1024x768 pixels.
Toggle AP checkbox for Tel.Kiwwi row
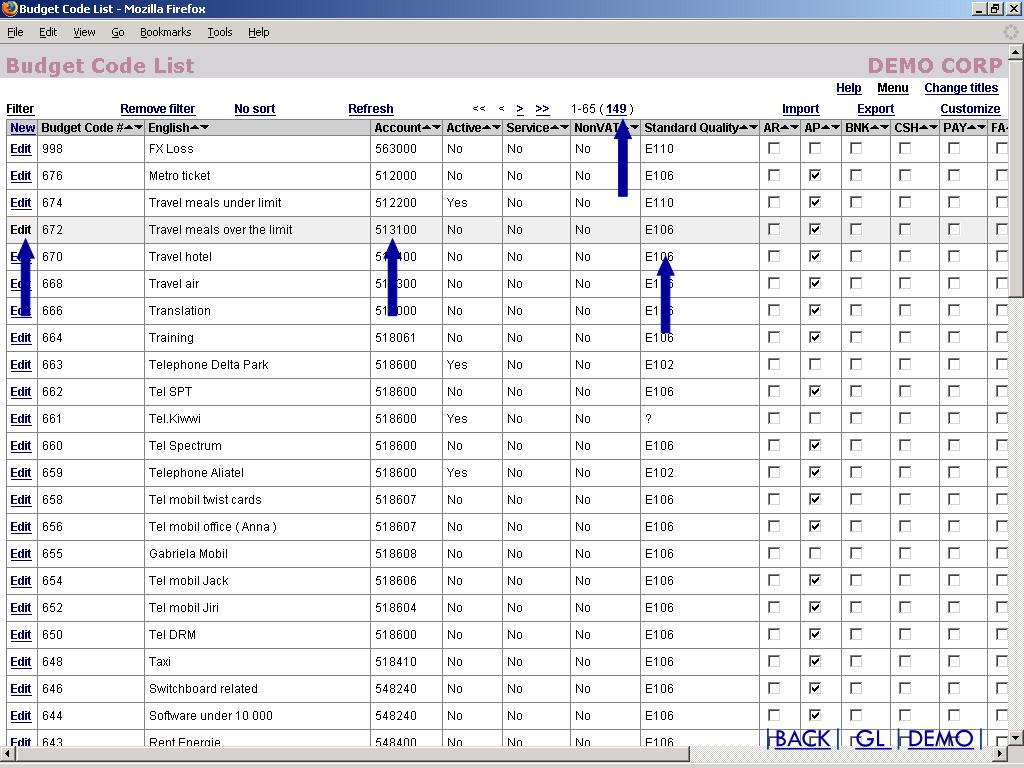pos(815,419)
